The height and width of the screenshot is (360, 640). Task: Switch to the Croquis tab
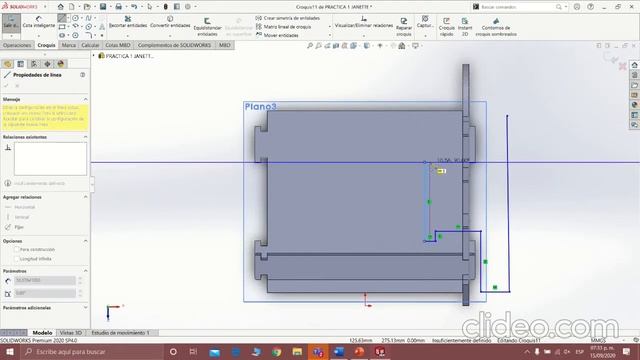(x=46, y=45)
